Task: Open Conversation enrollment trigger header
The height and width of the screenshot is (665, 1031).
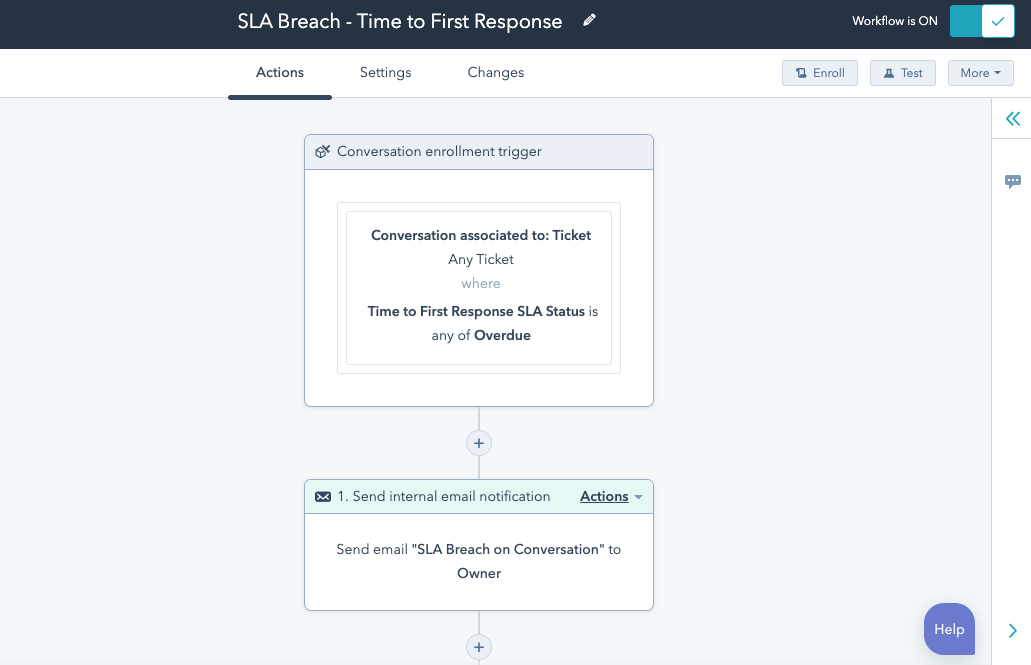Action: pos(479,152)
